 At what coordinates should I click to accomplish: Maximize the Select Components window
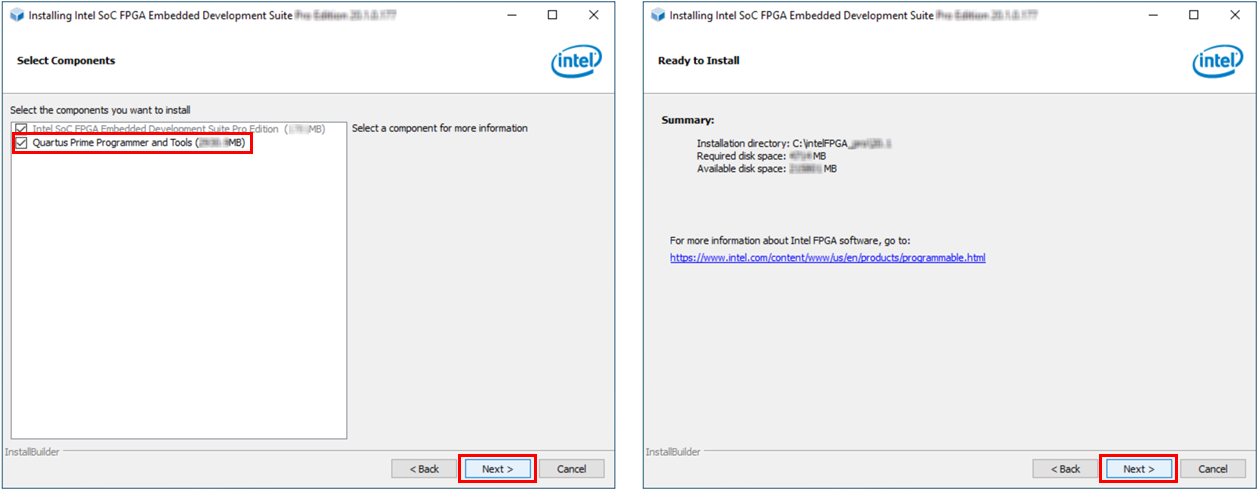[553, 16]
